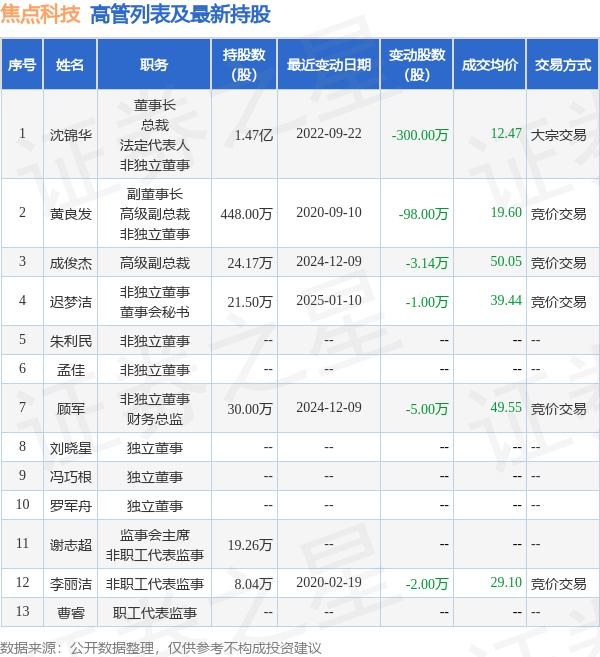Click the 高管列表及最新持股 heading
Image resolution: width=600 pixels, height=657 pixels.
pyautogui.click(x=180, y=15)
